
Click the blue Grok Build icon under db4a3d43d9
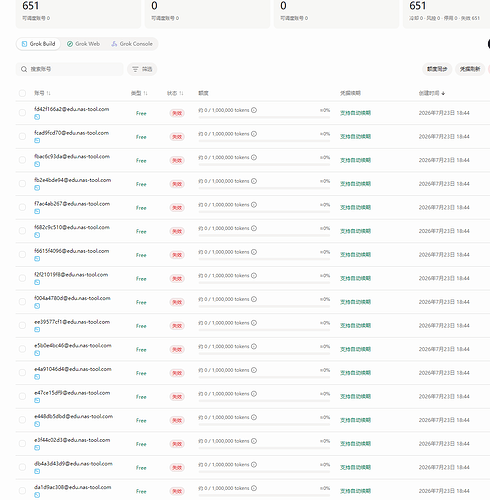[37, 472]
